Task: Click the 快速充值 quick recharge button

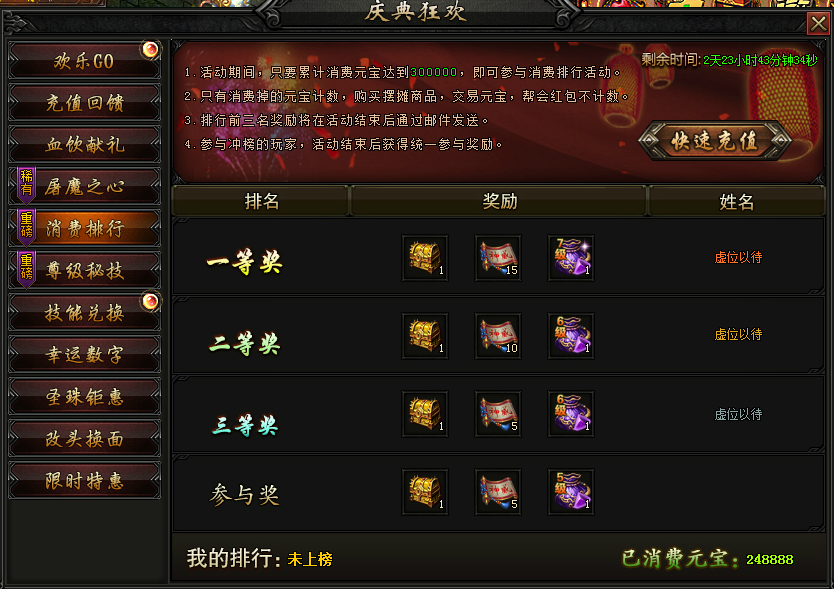Action: (715, 141)
